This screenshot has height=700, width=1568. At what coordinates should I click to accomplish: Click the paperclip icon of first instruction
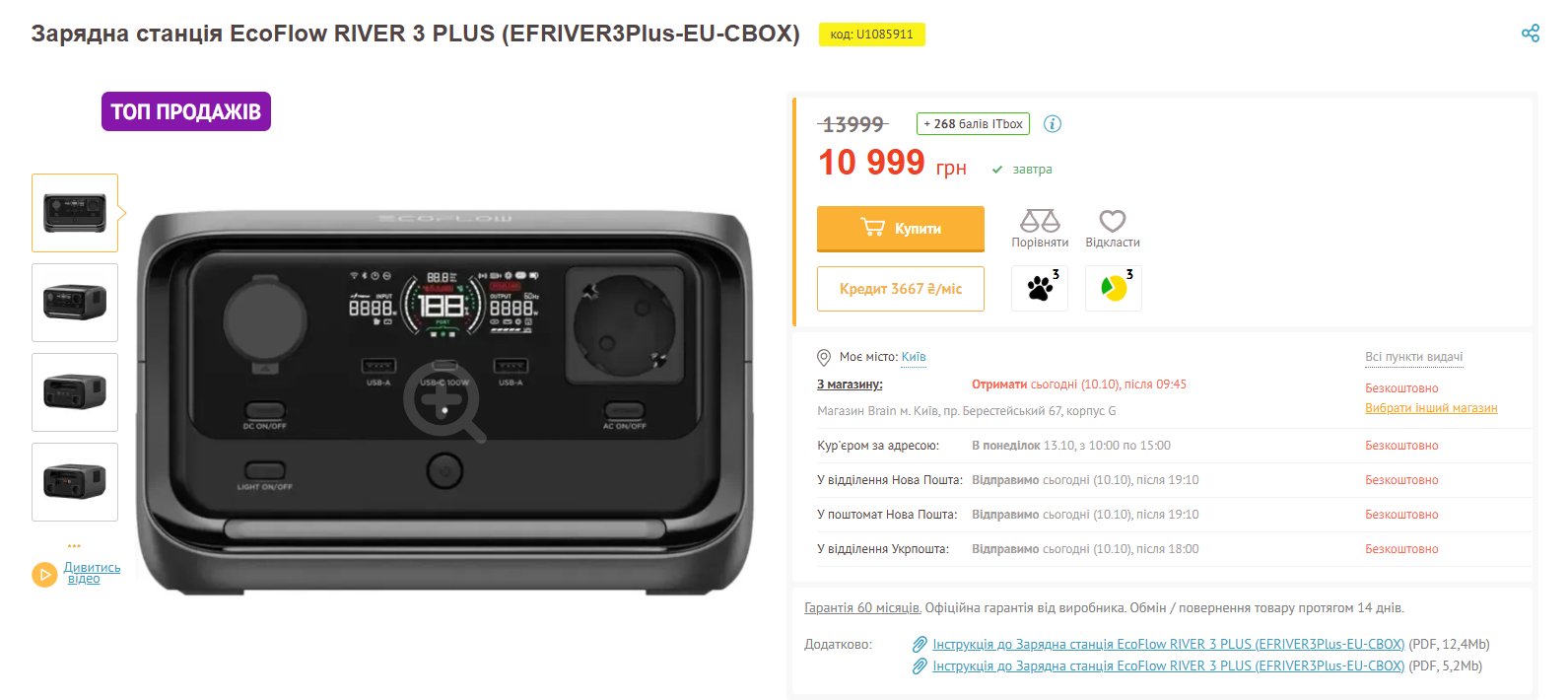[920, 644]
